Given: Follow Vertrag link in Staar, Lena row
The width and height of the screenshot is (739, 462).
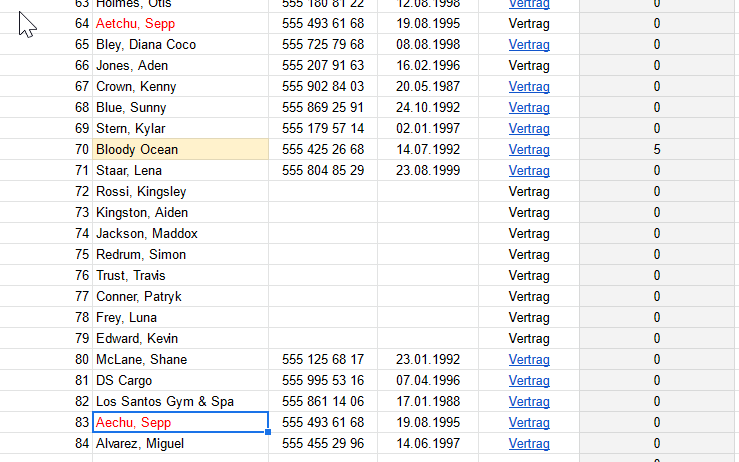Looking at the screenshot, I should 529,171.
